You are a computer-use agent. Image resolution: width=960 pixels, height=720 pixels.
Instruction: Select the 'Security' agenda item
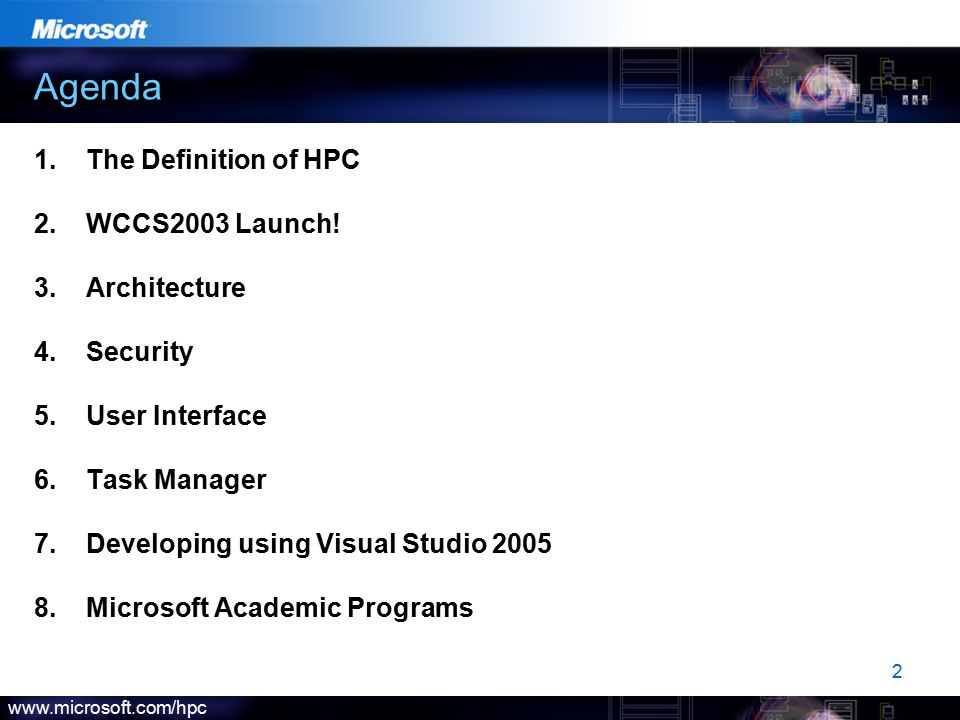140,352
